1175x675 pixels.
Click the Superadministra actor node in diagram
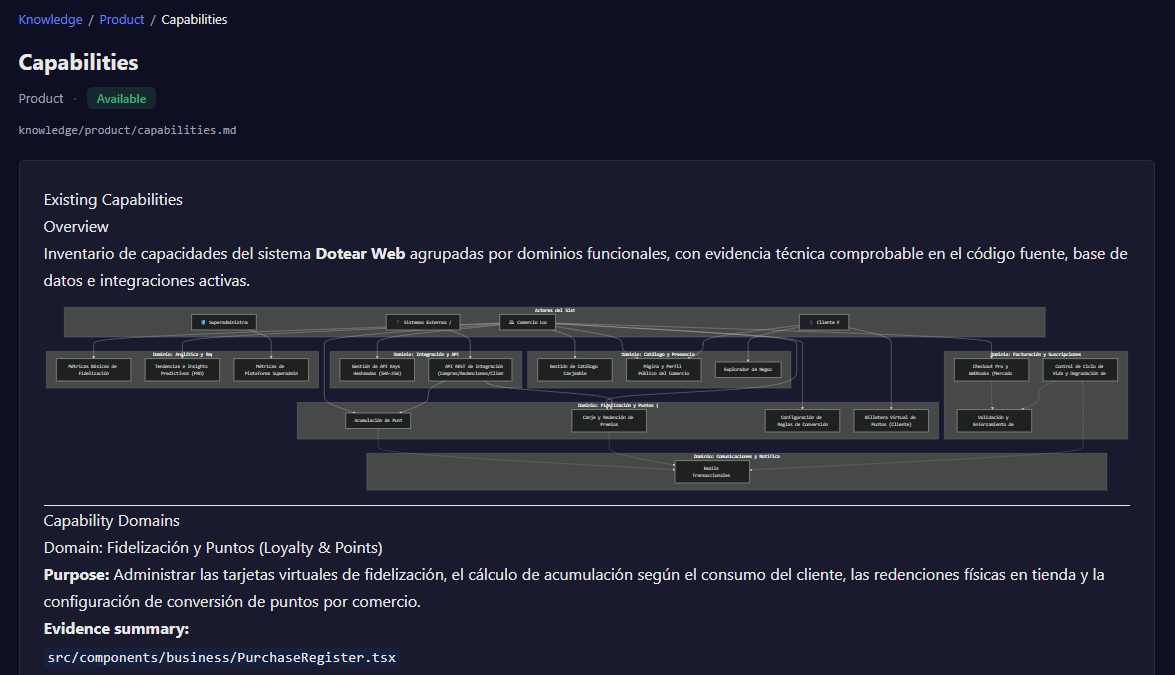tap(224, 322)
